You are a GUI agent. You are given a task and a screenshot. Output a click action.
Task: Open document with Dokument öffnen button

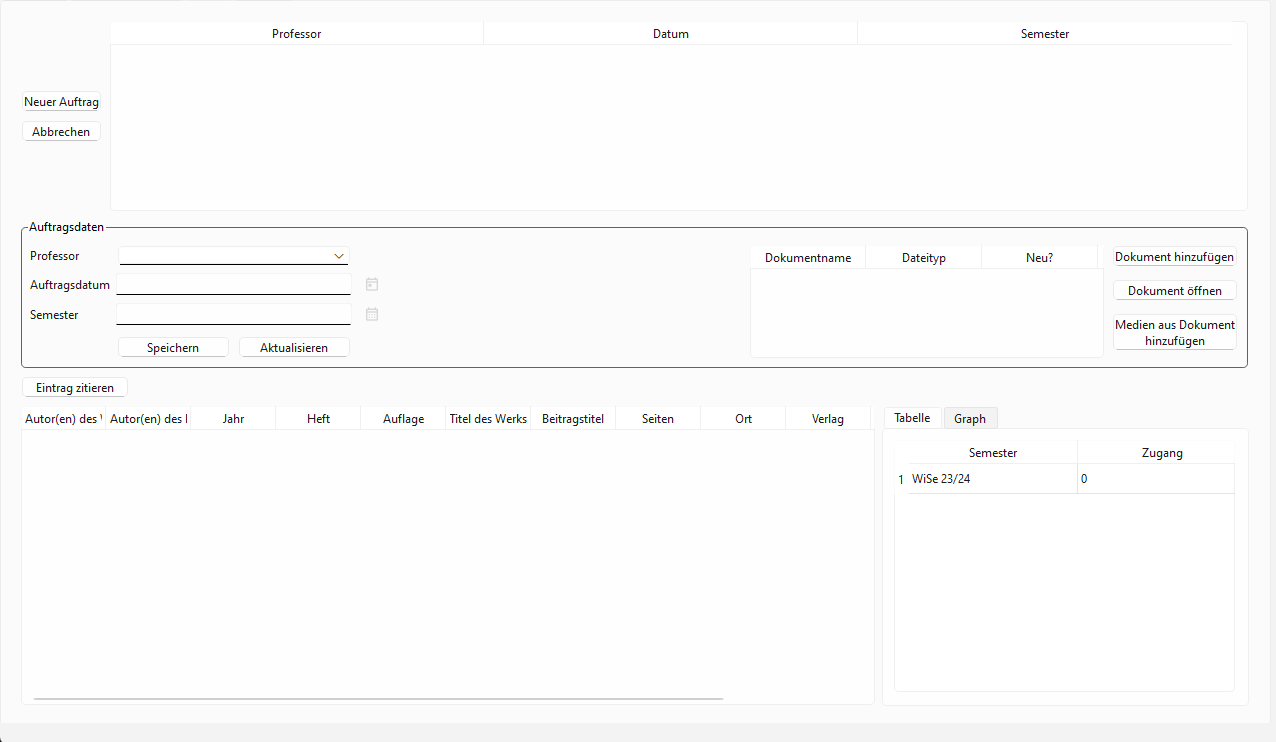(1174, 291)
